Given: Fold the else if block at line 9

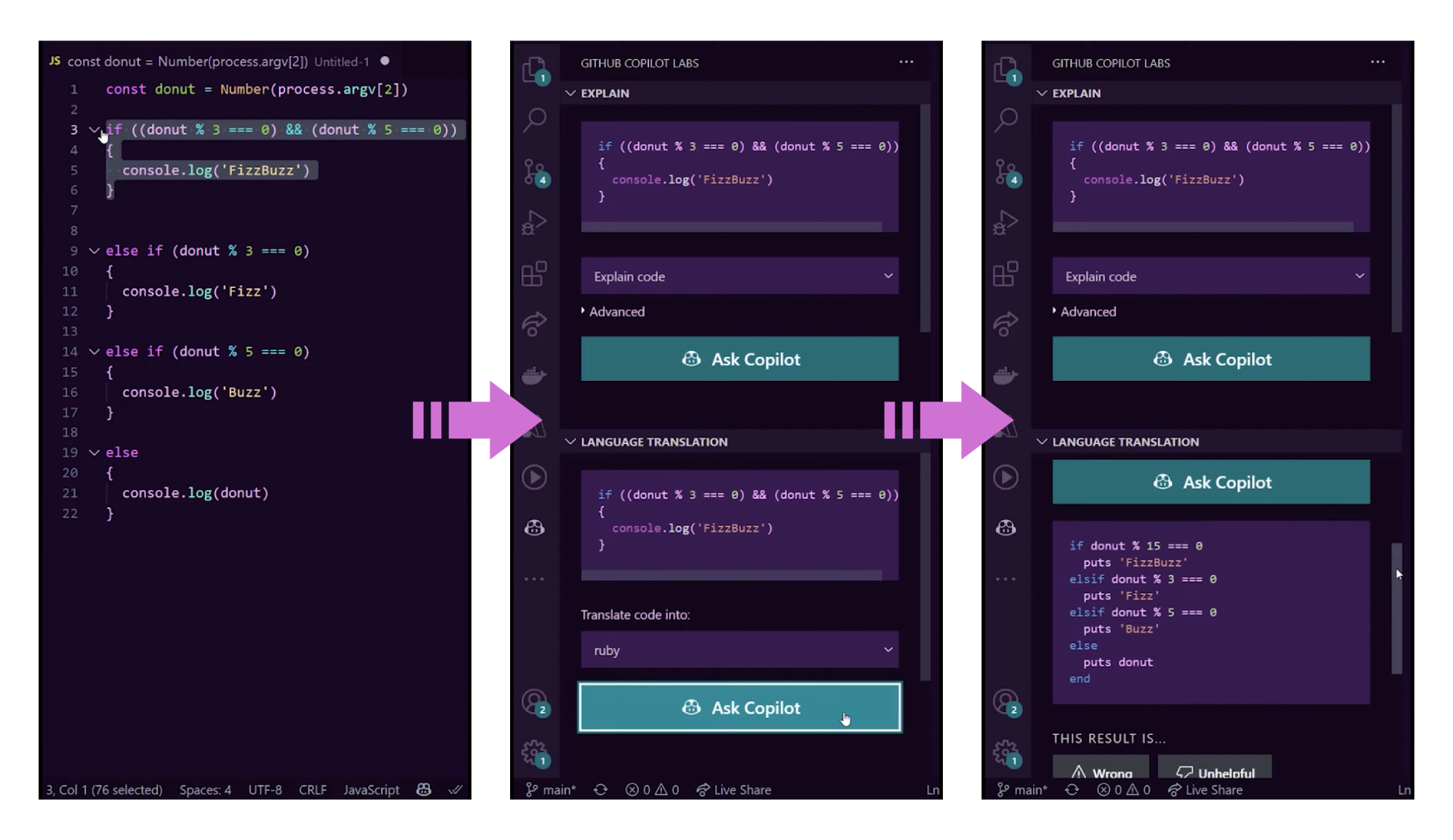Looking at the screenshot, I should pos(94,250).
